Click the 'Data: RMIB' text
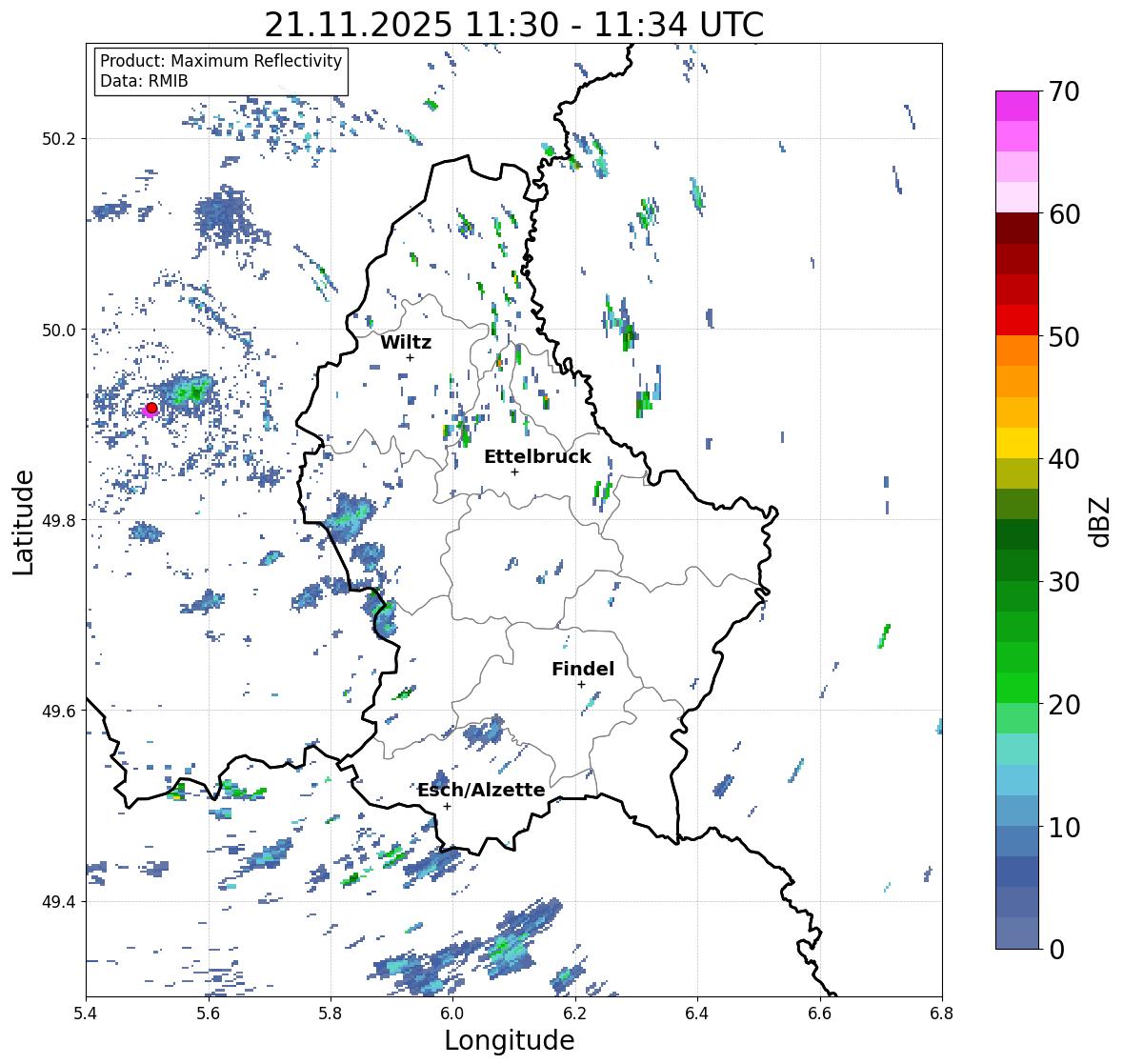Image resolution: width=1123 pixels, height=1064 pixels. (144, 81)
